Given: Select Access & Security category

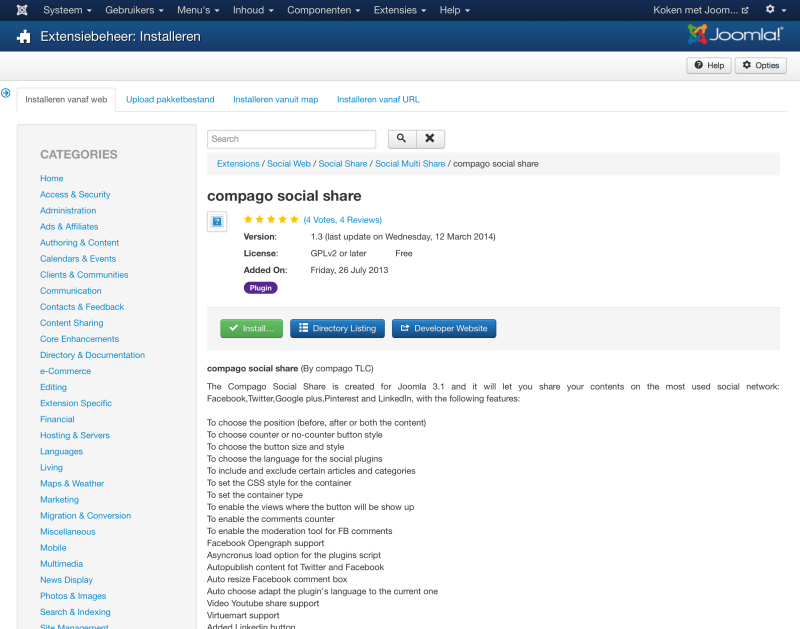Looking at the screenshot, I should [75, 194].
